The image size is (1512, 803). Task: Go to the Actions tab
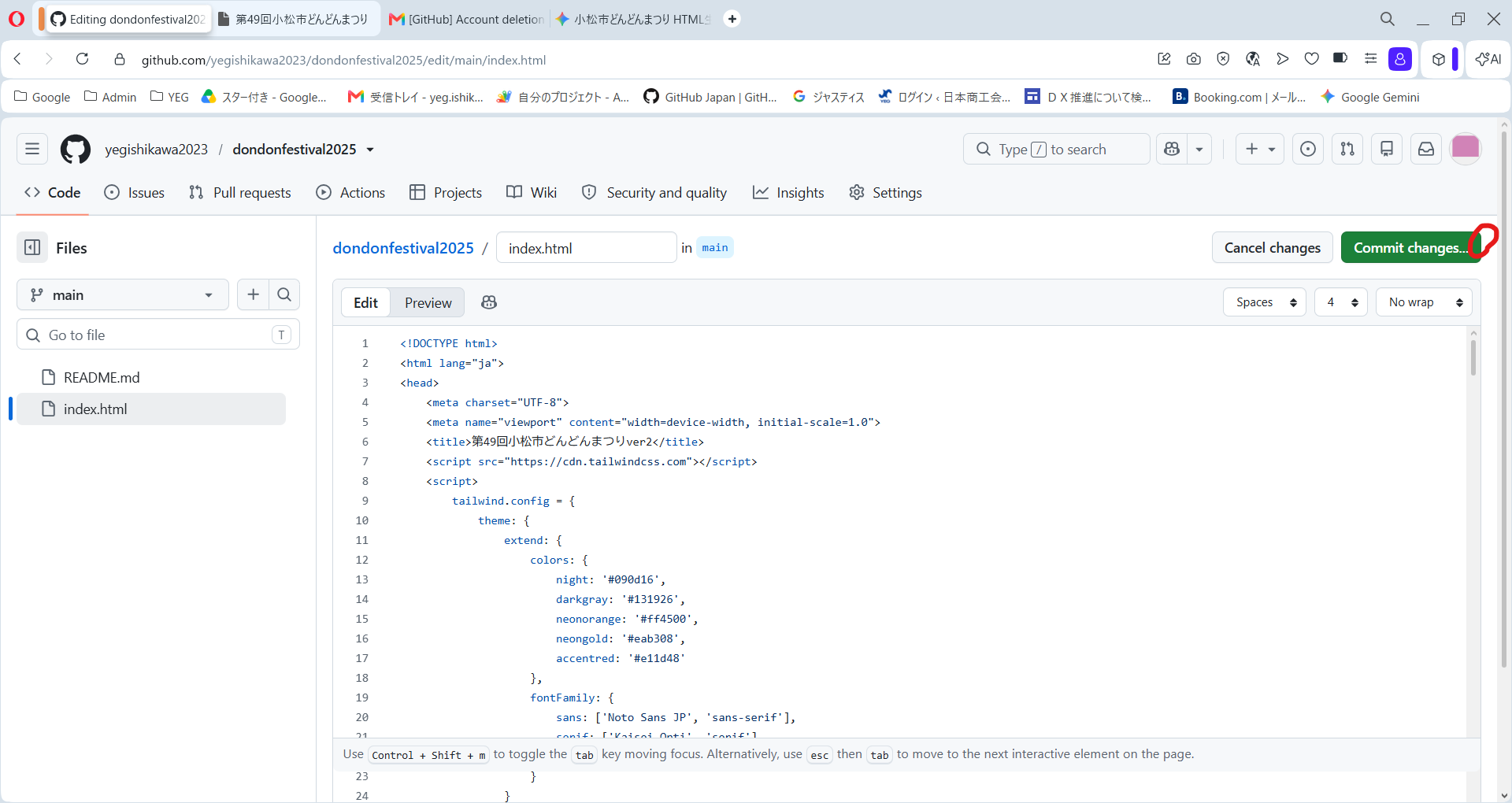350,193
